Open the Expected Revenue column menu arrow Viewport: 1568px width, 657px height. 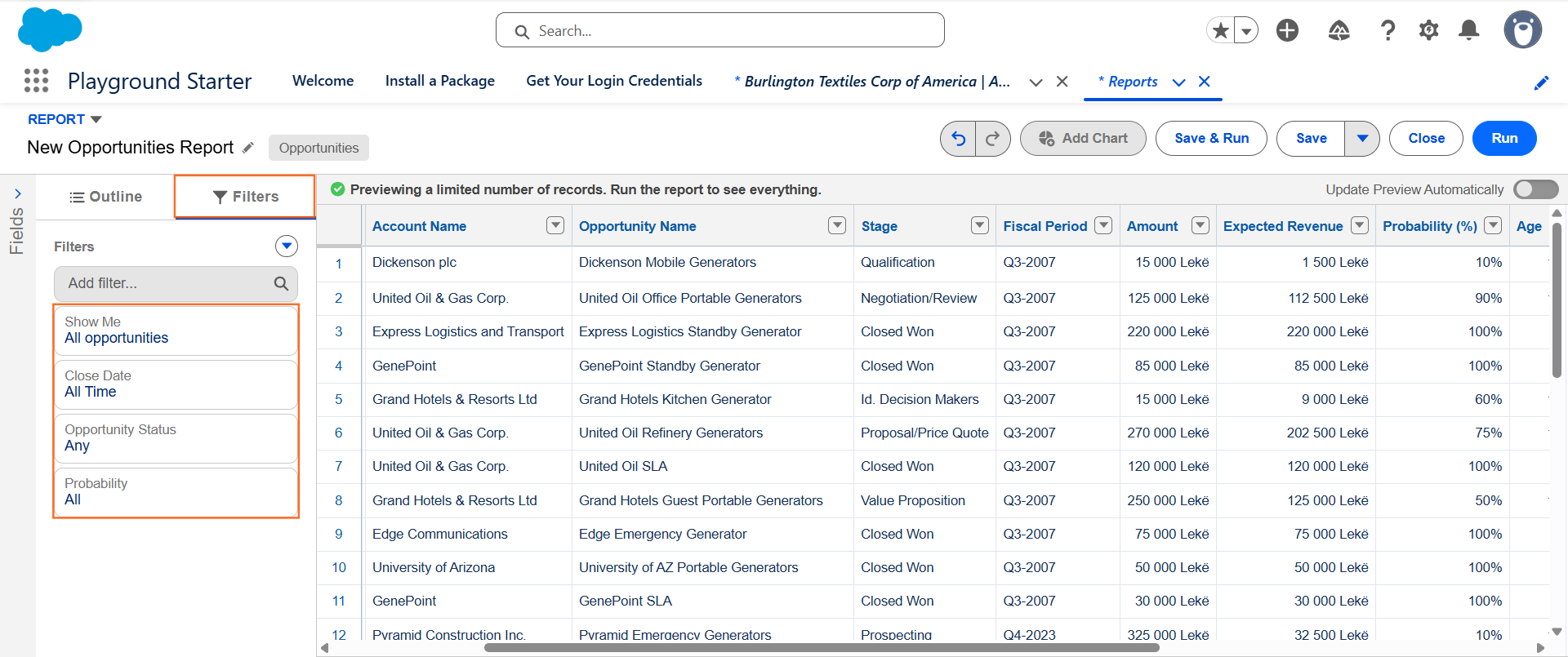(1360, 225)
